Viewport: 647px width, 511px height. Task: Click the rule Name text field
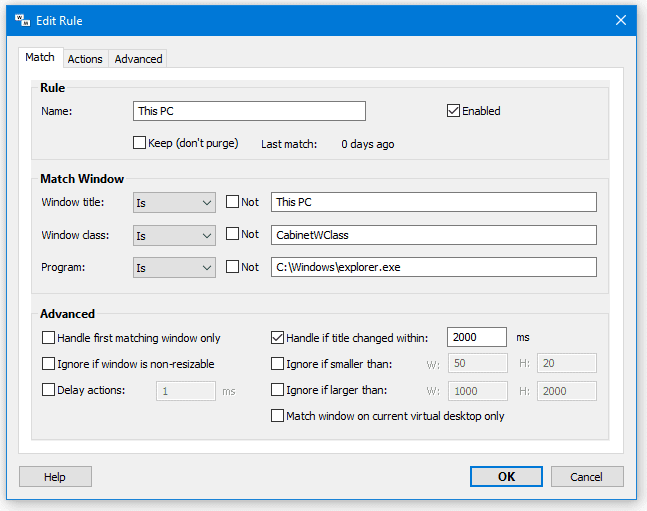pyautogui.click(x=249, y=111)
